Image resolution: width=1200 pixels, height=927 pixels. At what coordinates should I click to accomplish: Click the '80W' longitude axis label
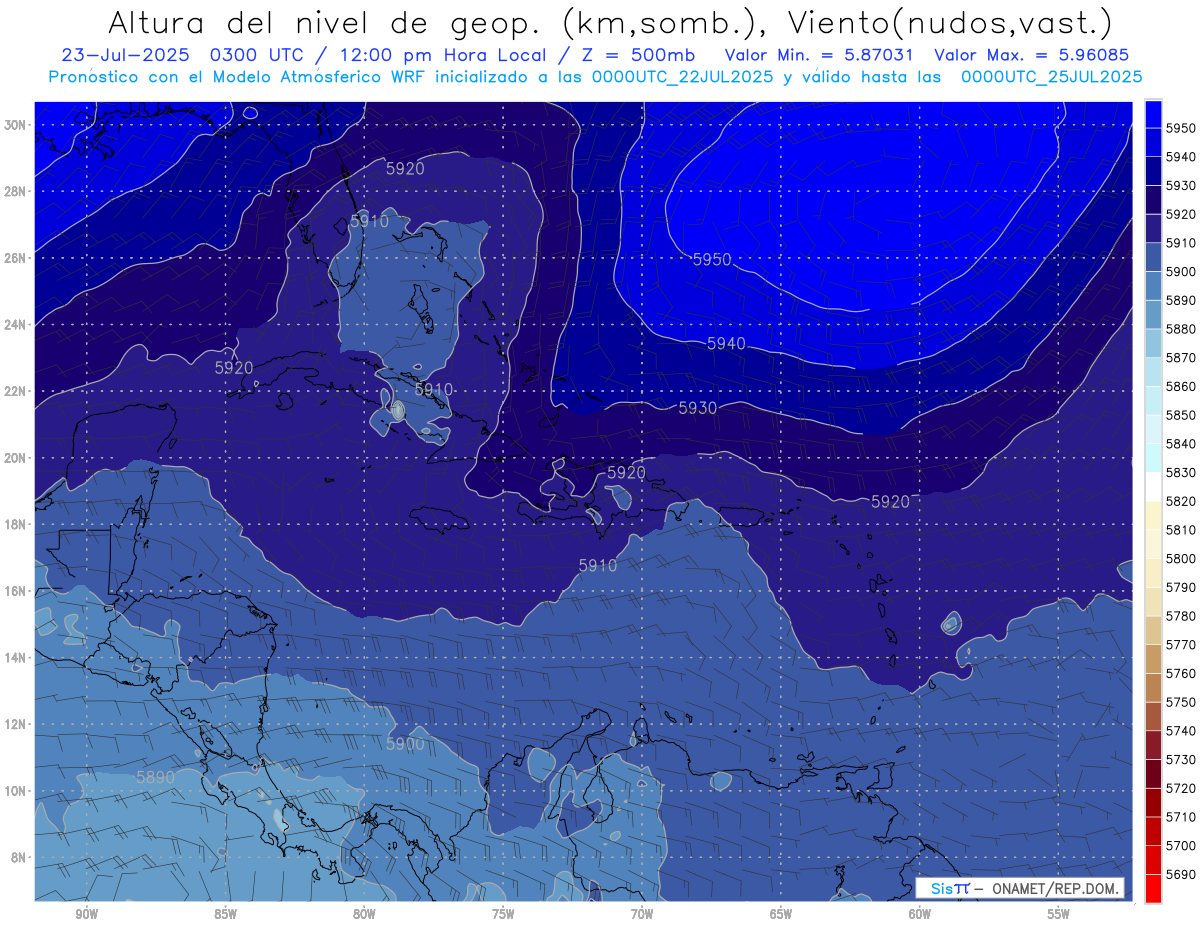point(364,914)
